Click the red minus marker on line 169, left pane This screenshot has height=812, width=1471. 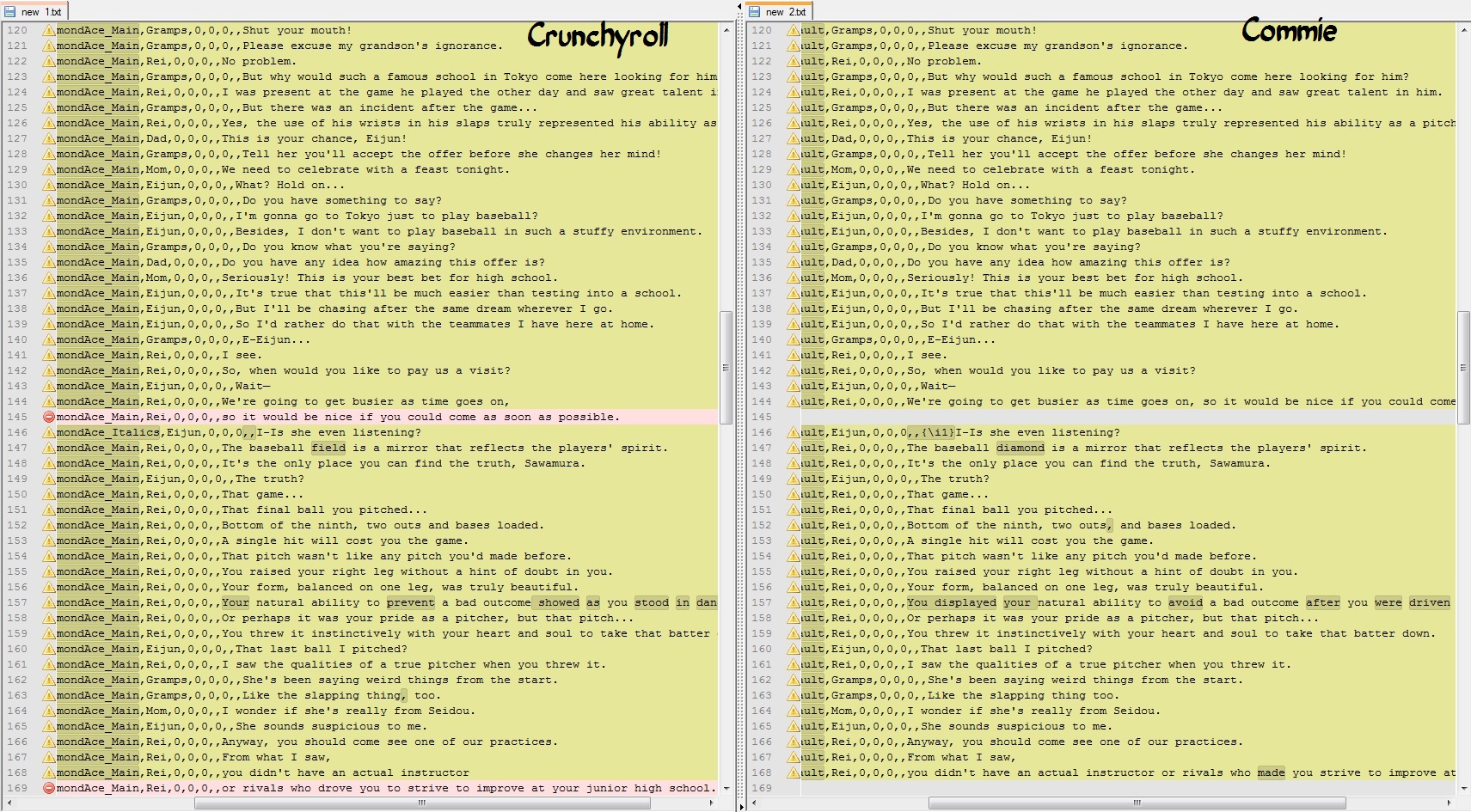48,788
